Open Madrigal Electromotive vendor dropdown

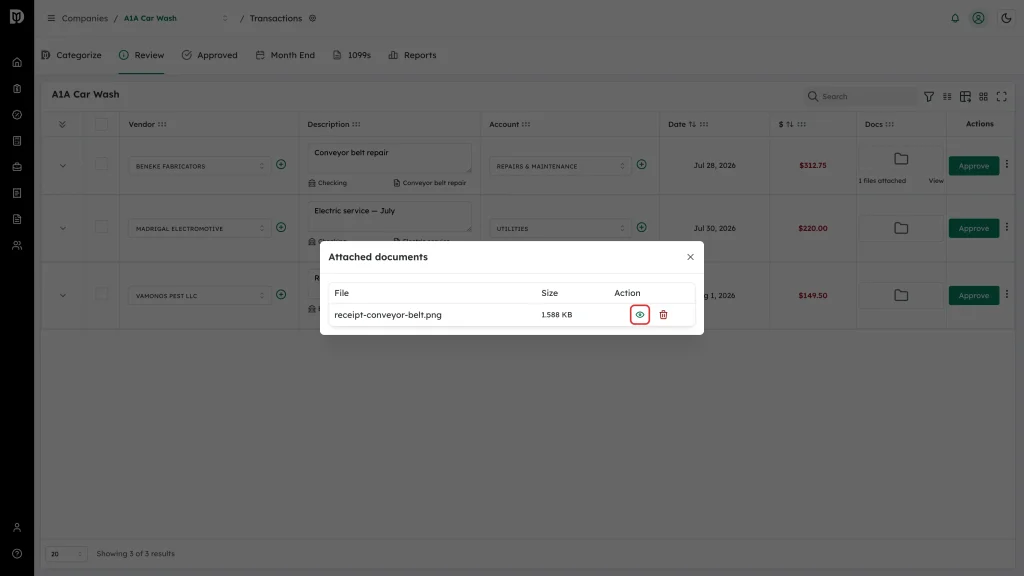point(199,229)
